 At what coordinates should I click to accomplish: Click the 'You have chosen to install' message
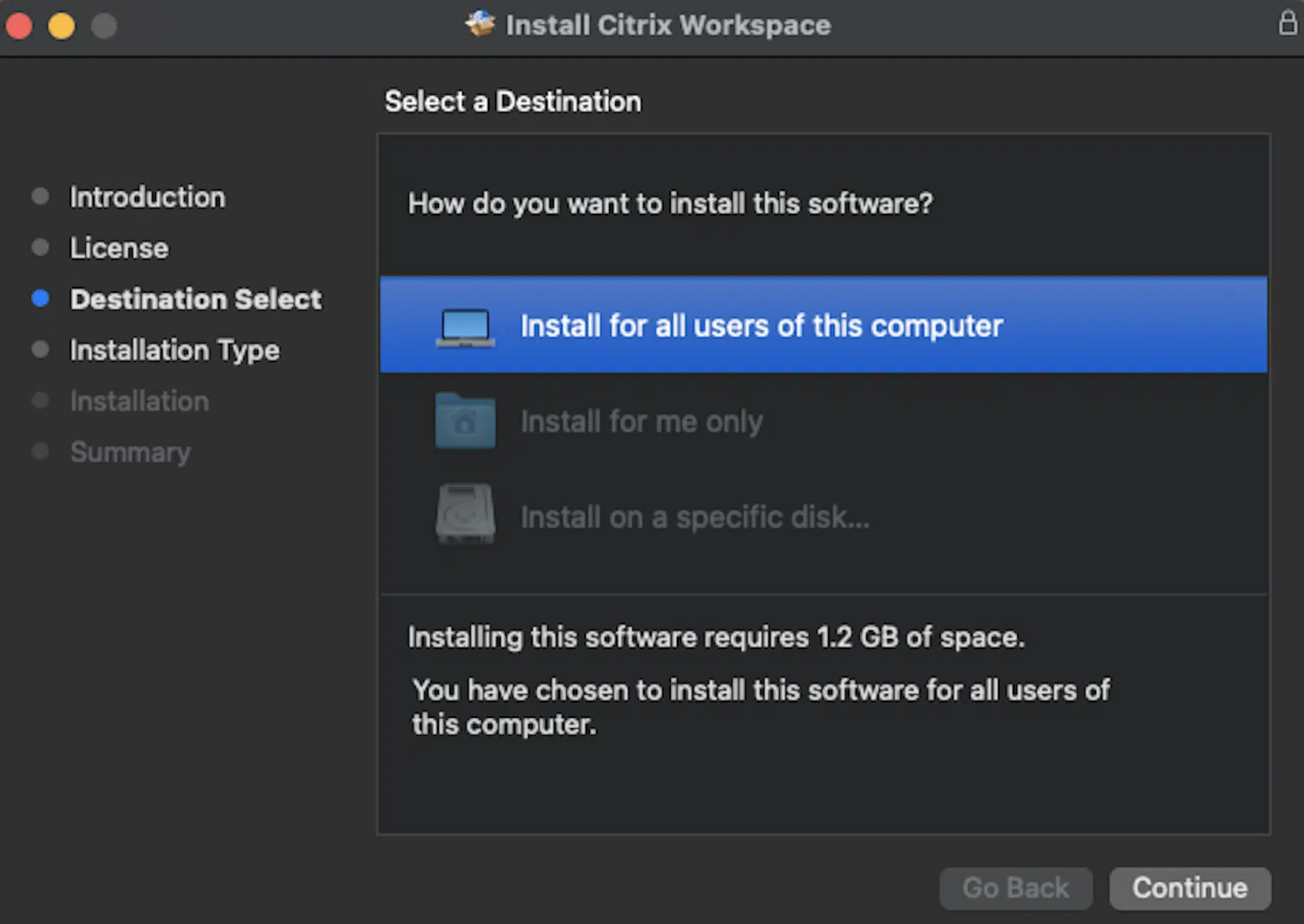click(761, 707)
